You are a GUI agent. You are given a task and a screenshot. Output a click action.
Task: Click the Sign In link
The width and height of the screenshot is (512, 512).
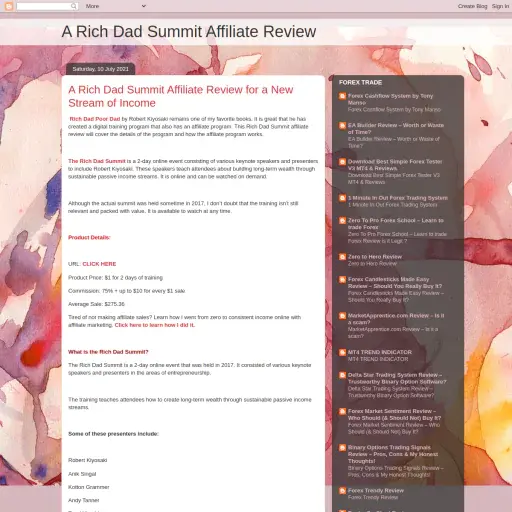click(x=500, y=6)
